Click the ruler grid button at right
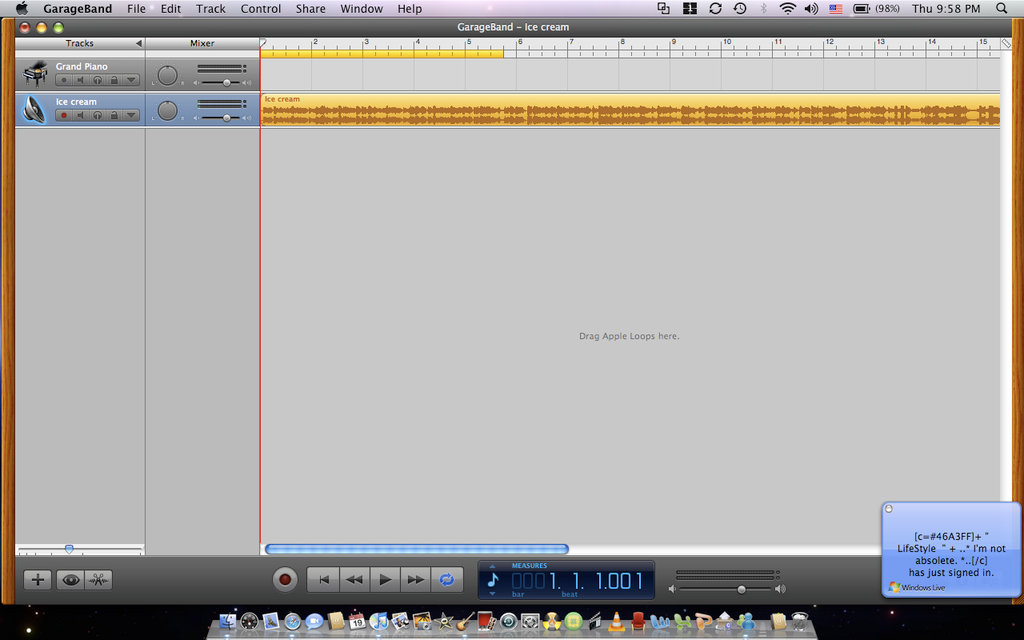Viewport: 1024px width, 640px height. [x=1006, y=43]
